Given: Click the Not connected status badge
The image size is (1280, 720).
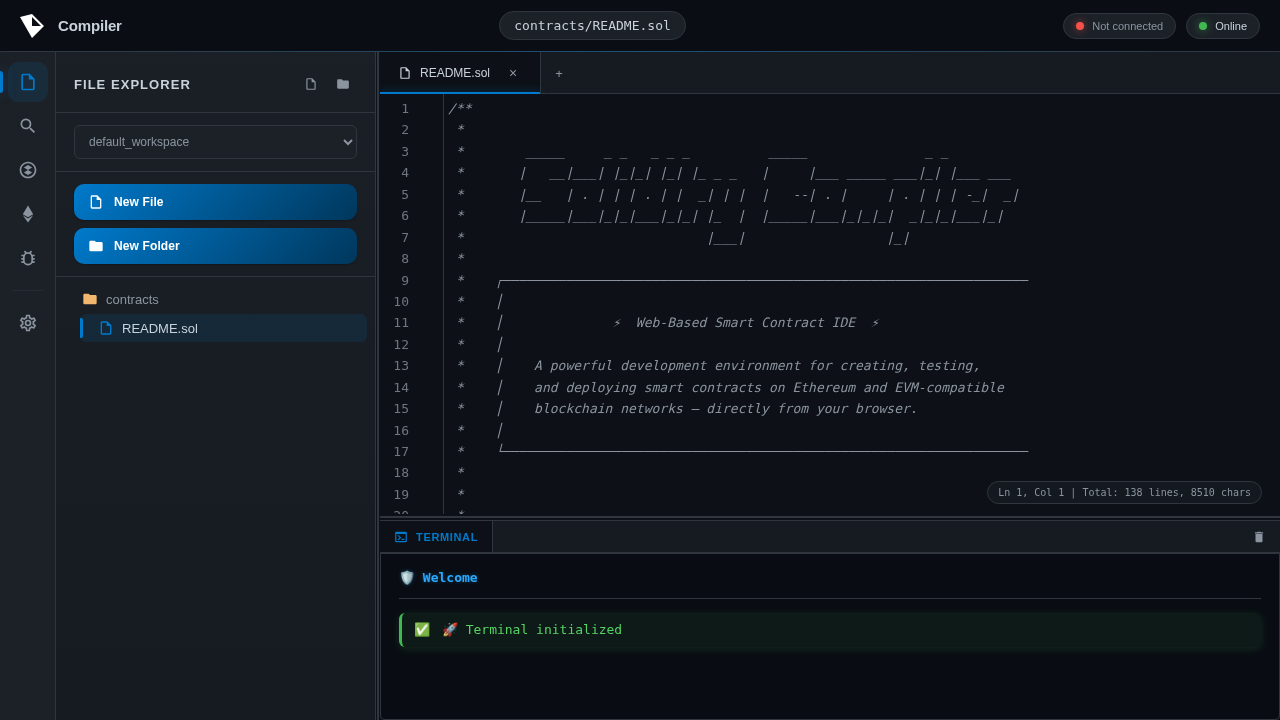Looking at the screenshot, I should tap(1119, 26).
